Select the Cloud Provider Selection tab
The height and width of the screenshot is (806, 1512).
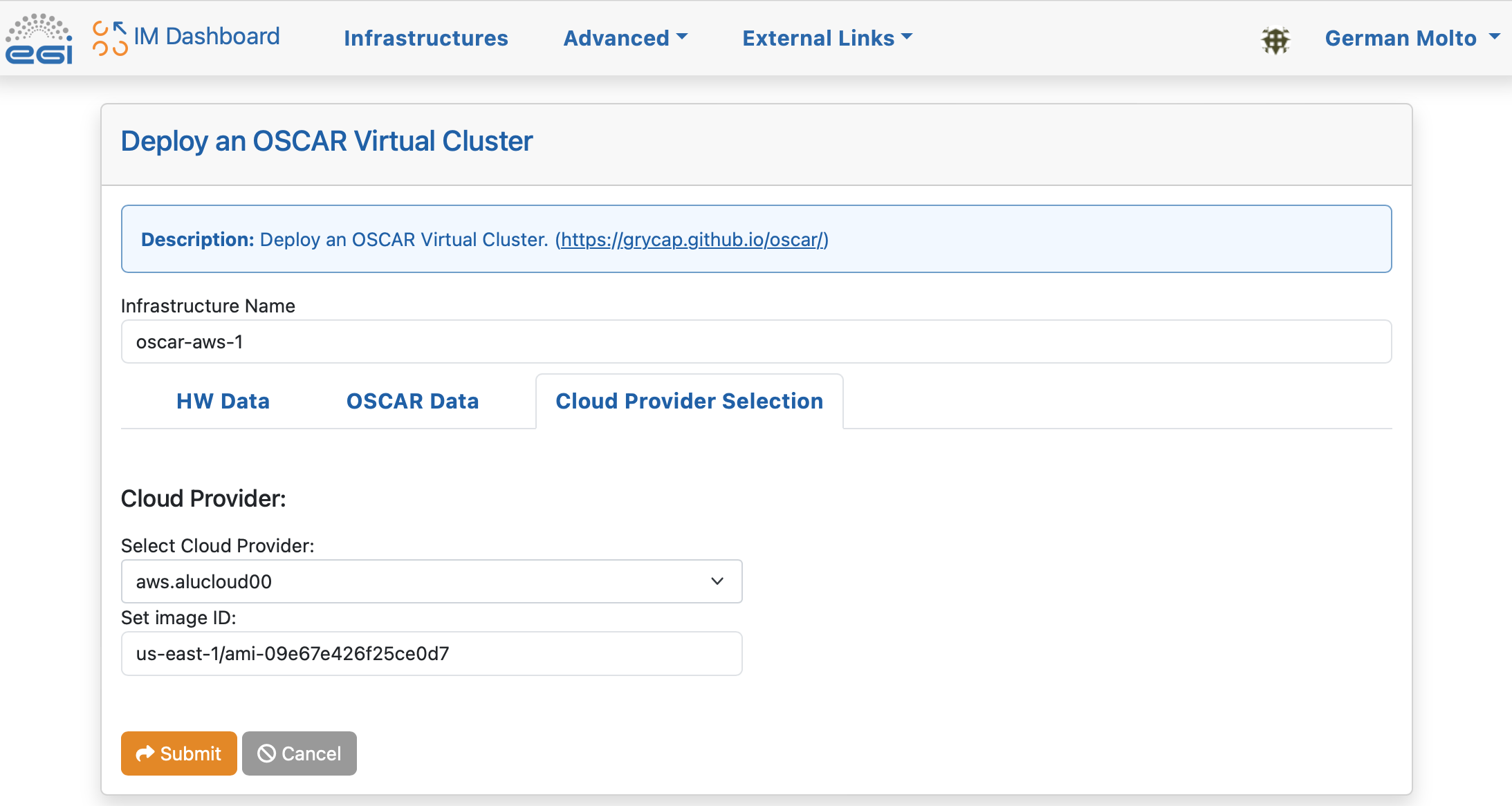[689, 401]
